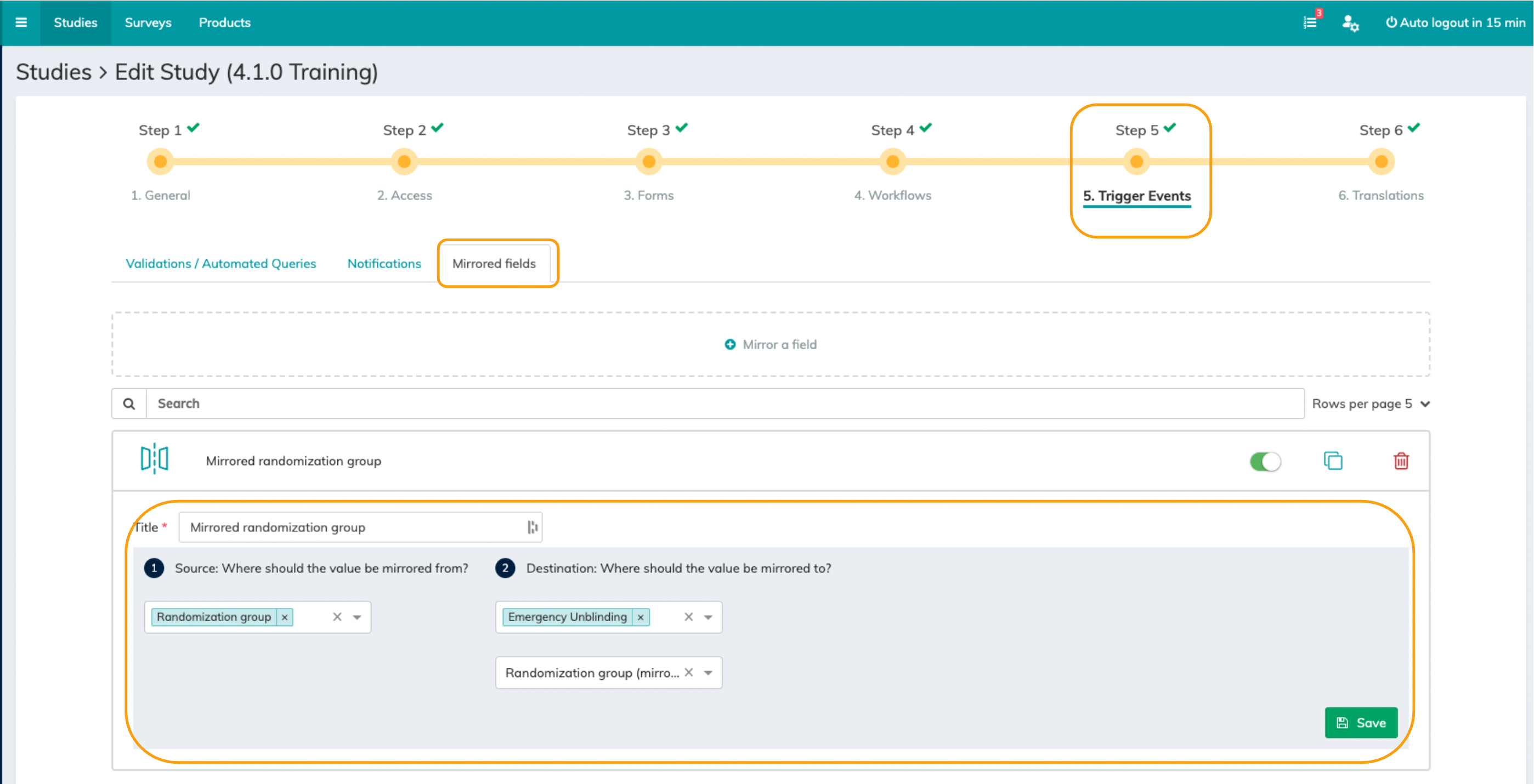Click the green Save button
1534x784 pixels.
click(x=1361, y=722)
